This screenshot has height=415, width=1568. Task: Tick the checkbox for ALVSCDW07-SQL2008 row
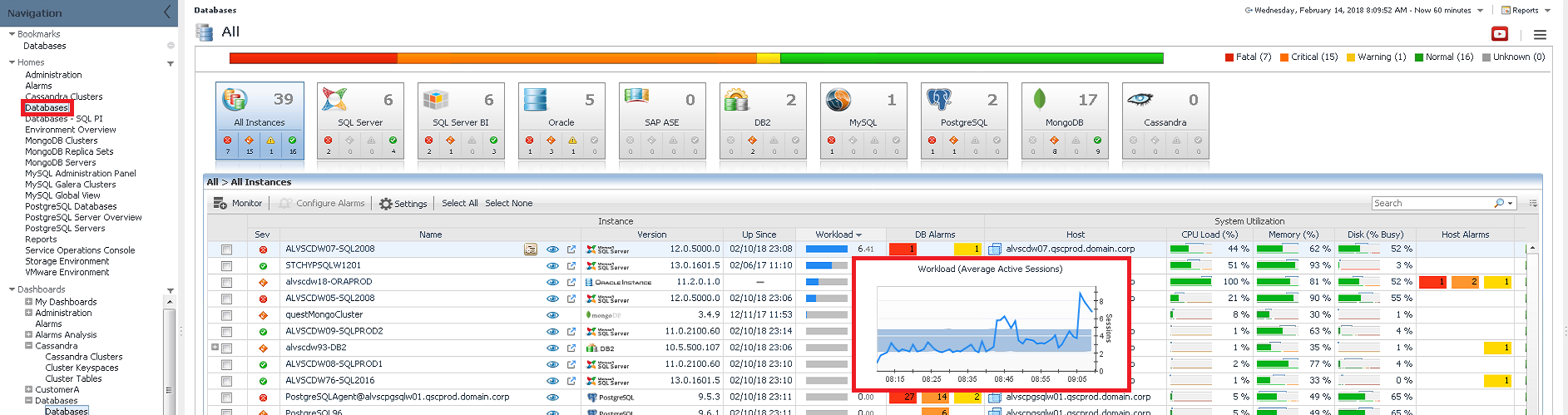point(226,249)
